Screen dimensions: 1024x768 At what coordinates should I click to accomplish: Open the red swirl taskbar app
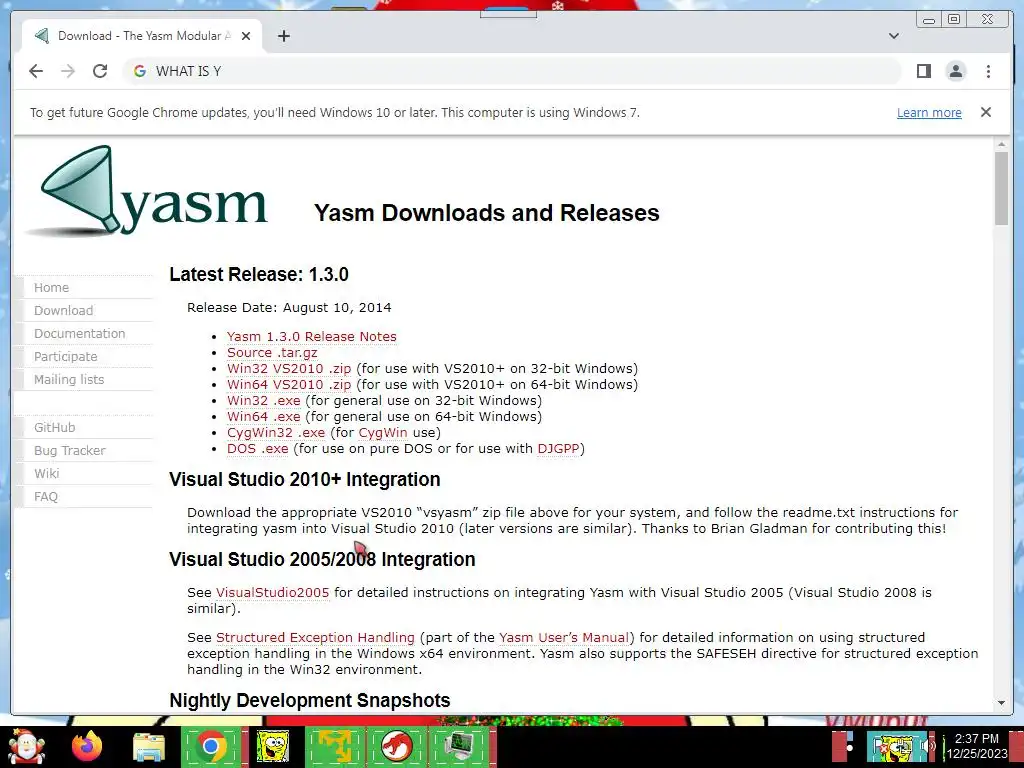coord(396,746)
